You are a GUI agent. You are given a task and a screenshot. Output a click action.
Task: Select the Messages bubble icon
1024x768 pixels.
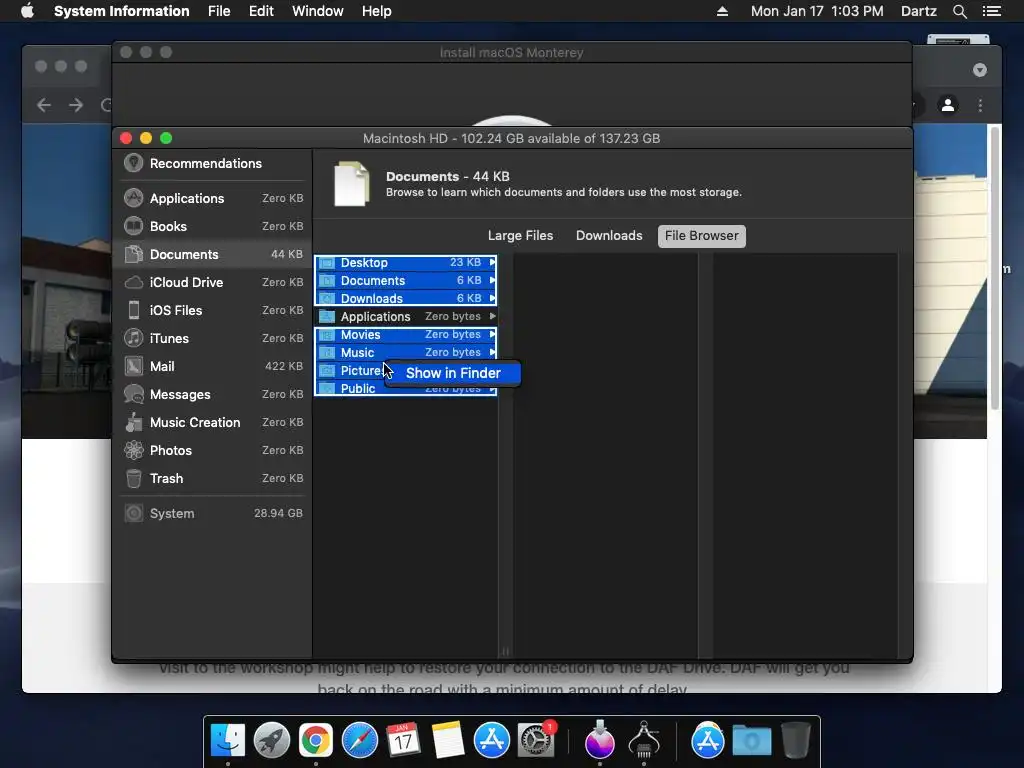pyautogui.click(x=133, y=394)
